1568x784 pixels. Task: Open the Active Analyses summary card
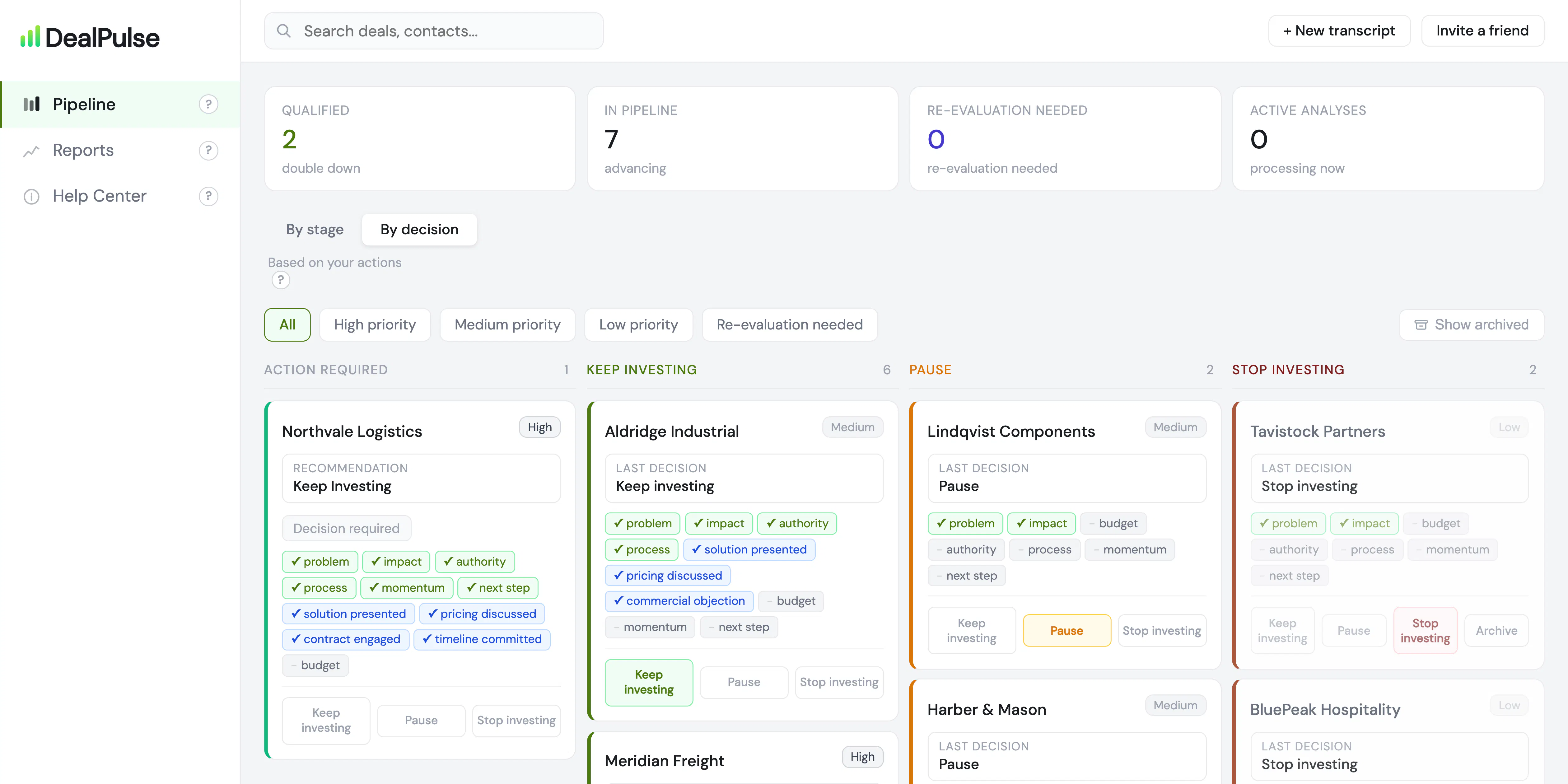(x=1388, y=139)
